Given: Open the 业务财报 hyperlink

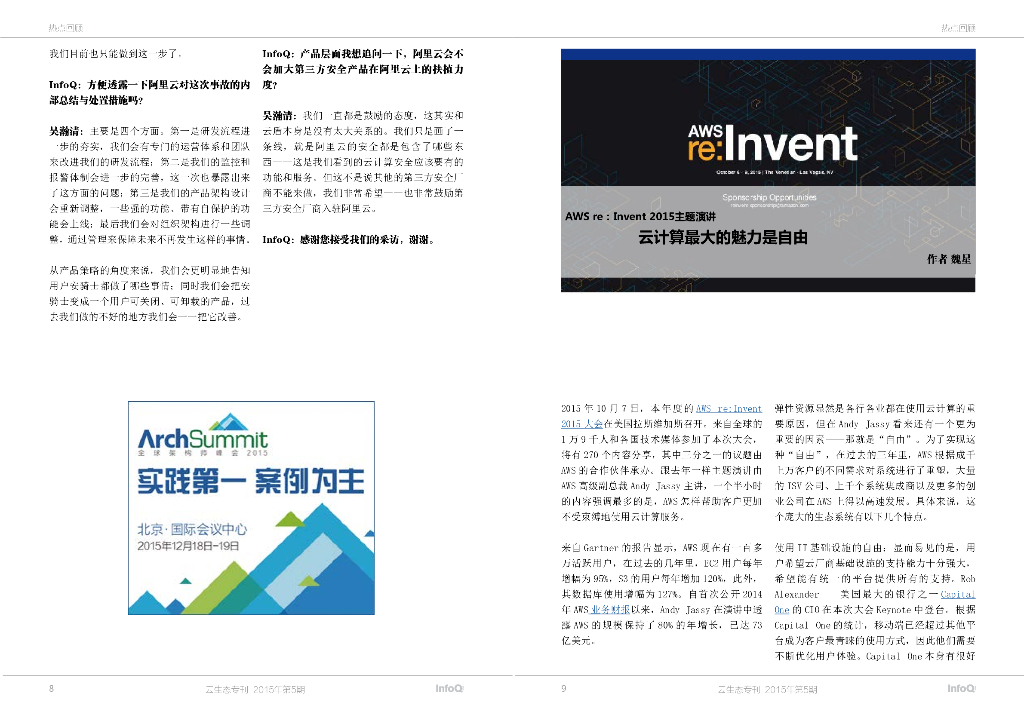Looking at the screenshot, I should 610,609.
